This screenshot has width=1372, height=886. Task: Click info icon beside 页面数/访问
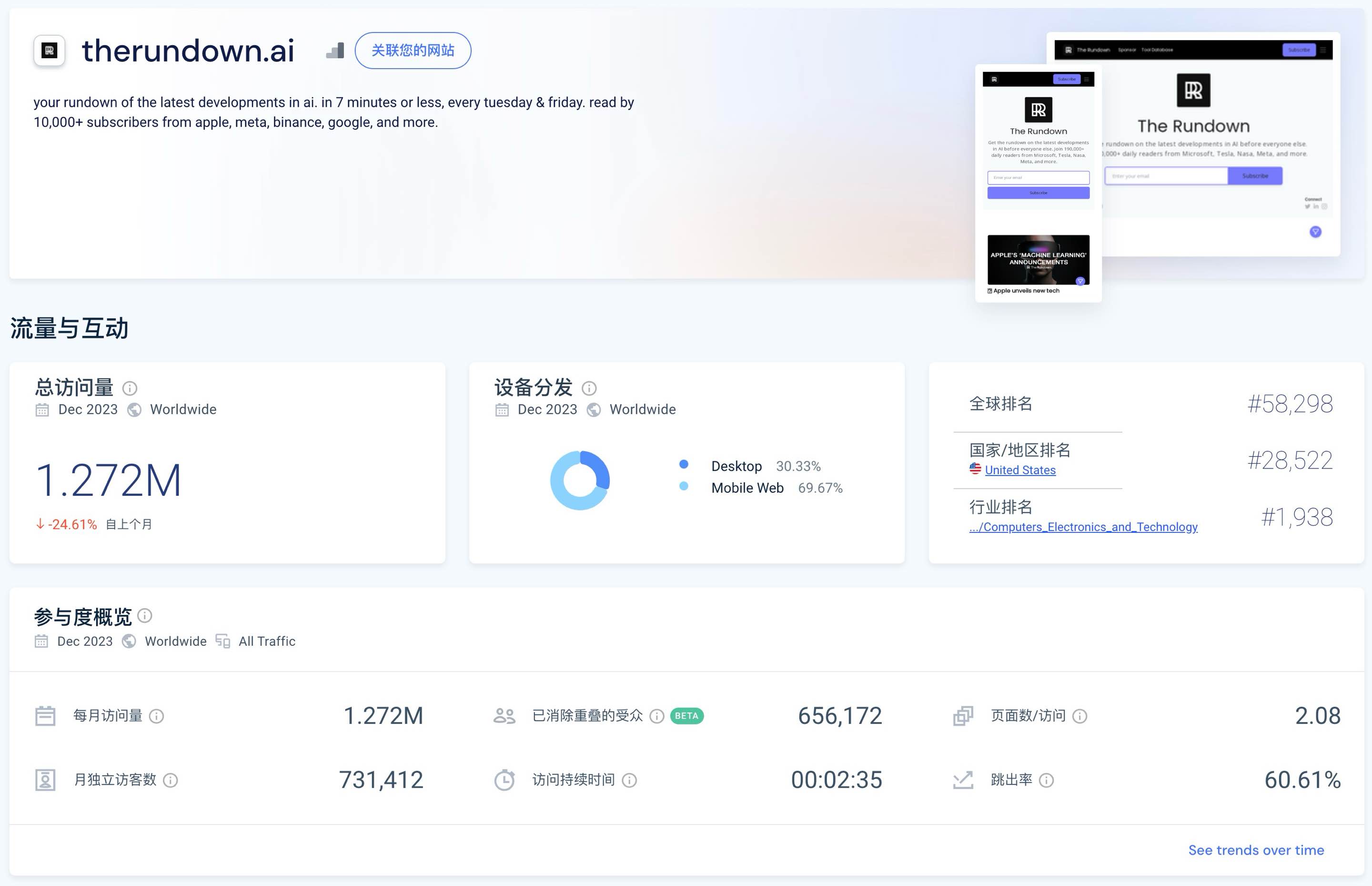[x=1080, y=716]
